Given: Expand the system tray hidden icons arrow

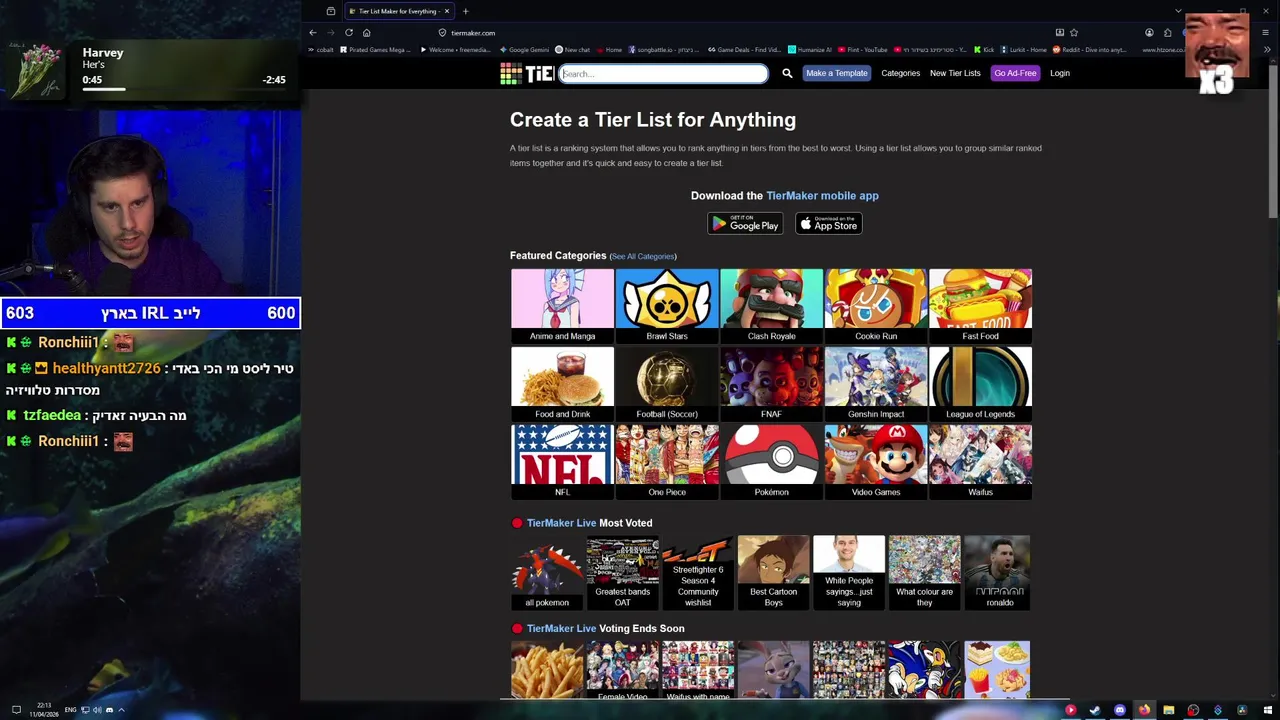Looking at the screenshot, I should pos(121,710).
